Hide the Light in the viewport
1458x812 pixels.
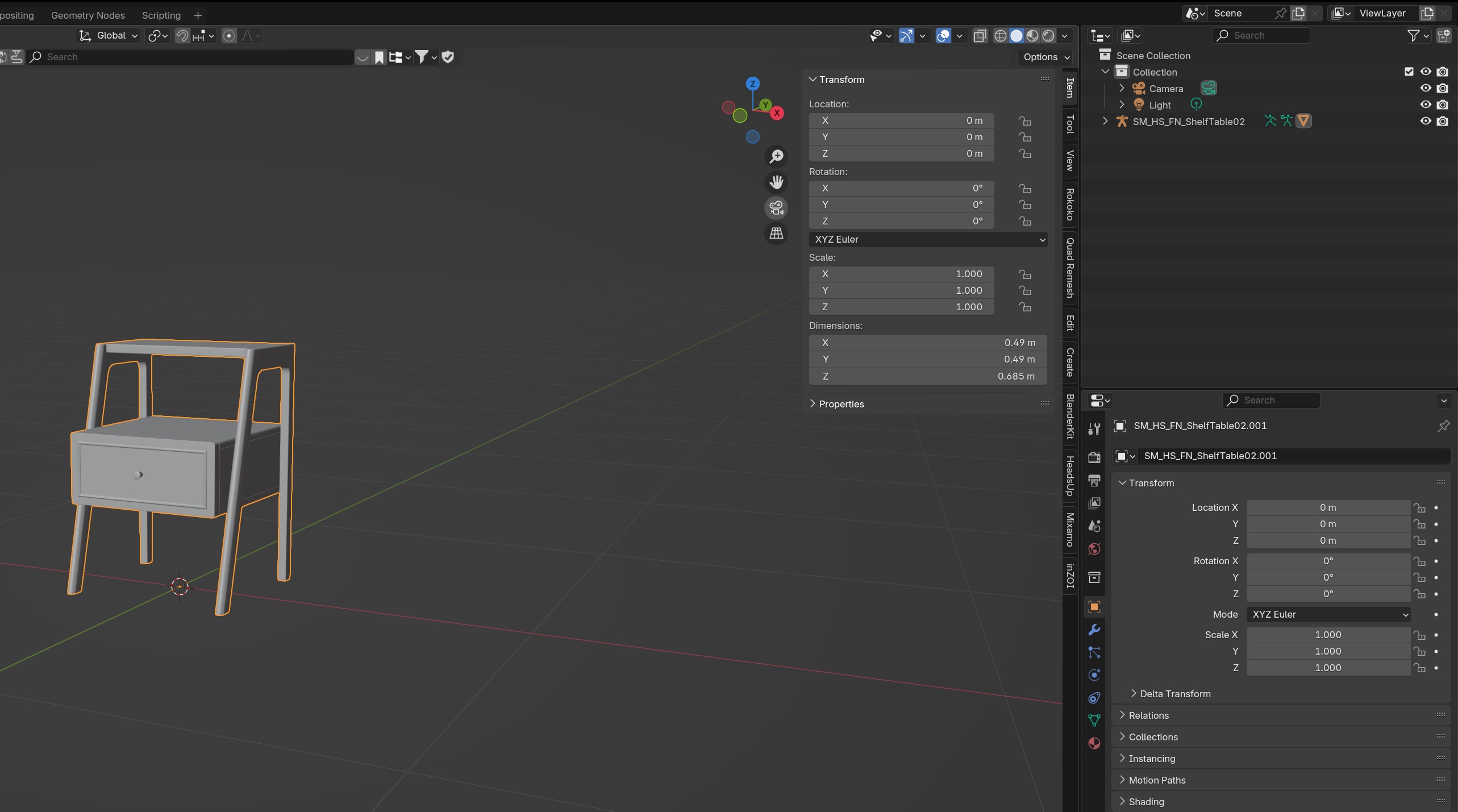pyautogui.click(x=1426, y=105)
